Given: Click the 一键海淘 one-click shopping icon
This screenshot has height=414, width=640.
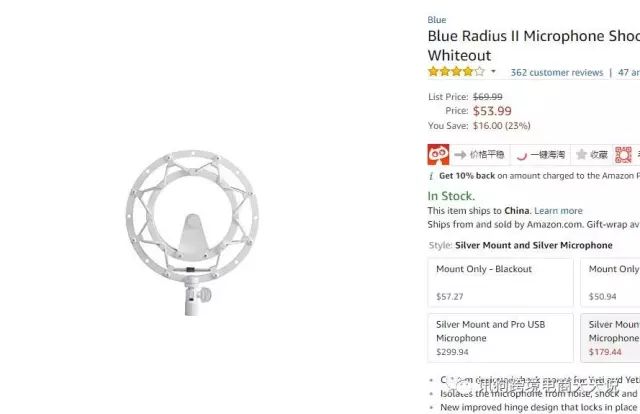Looking at the screenshot, I should [522, 156].
